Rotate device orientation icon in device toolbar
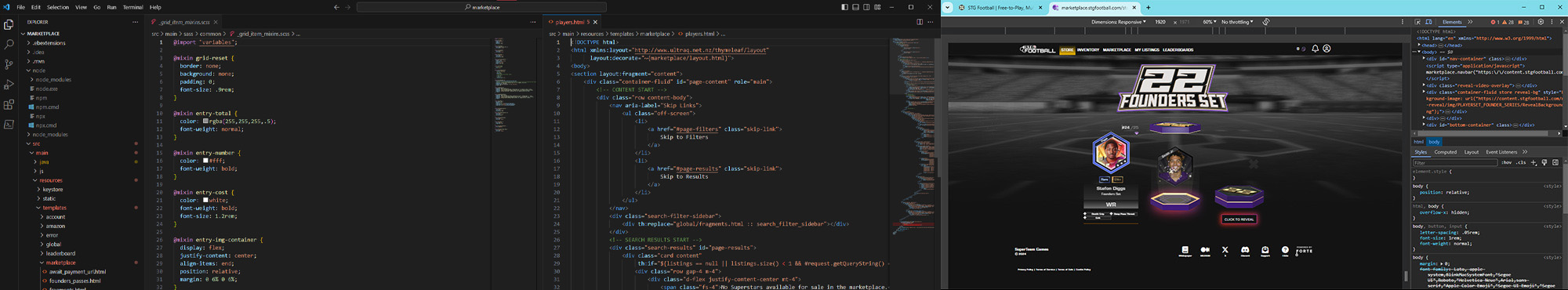 (1266, 22)
